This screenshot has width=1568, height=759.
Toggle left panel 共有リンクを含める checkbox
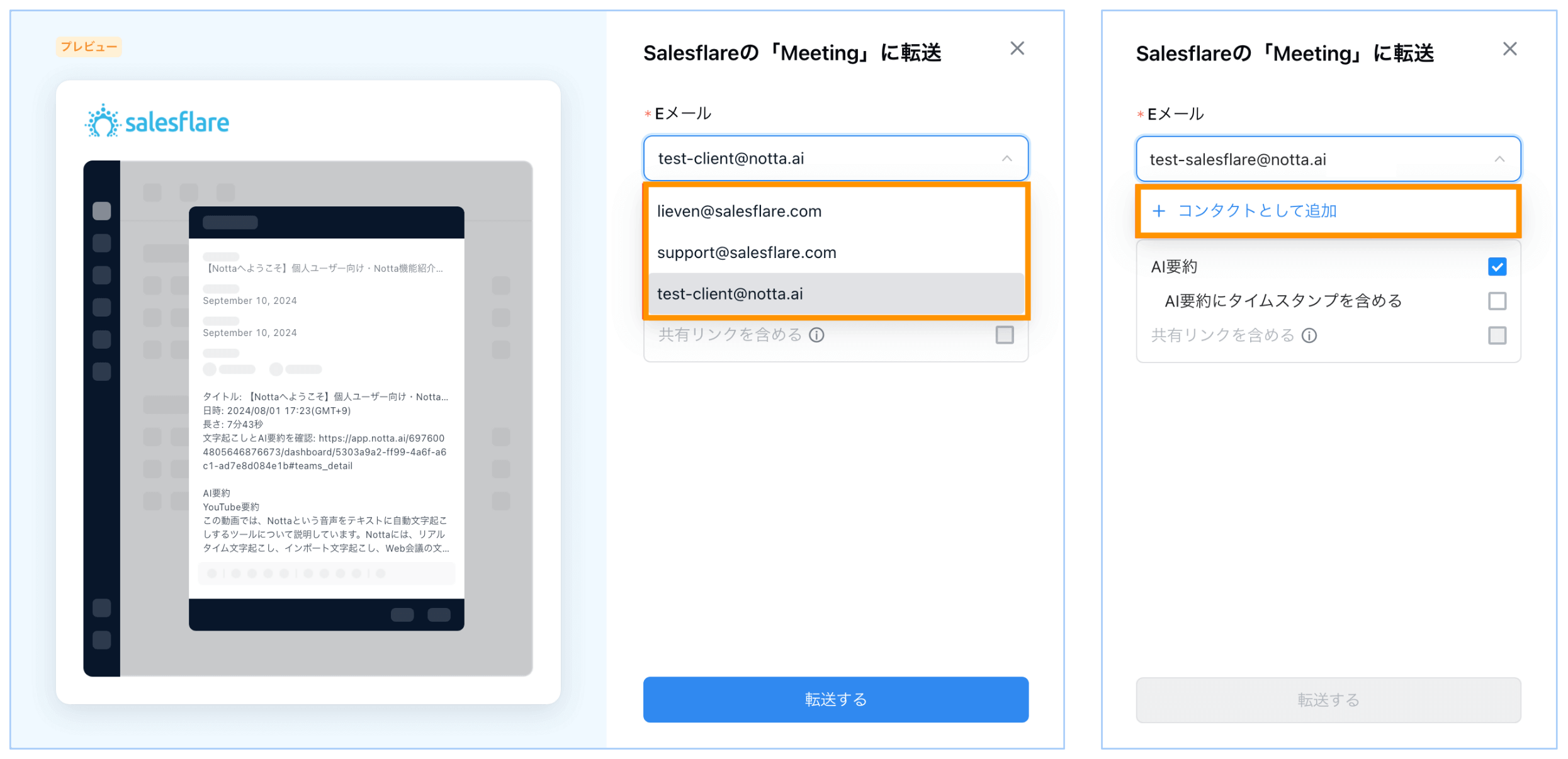pyautogui.click(x=1005, y=335)
